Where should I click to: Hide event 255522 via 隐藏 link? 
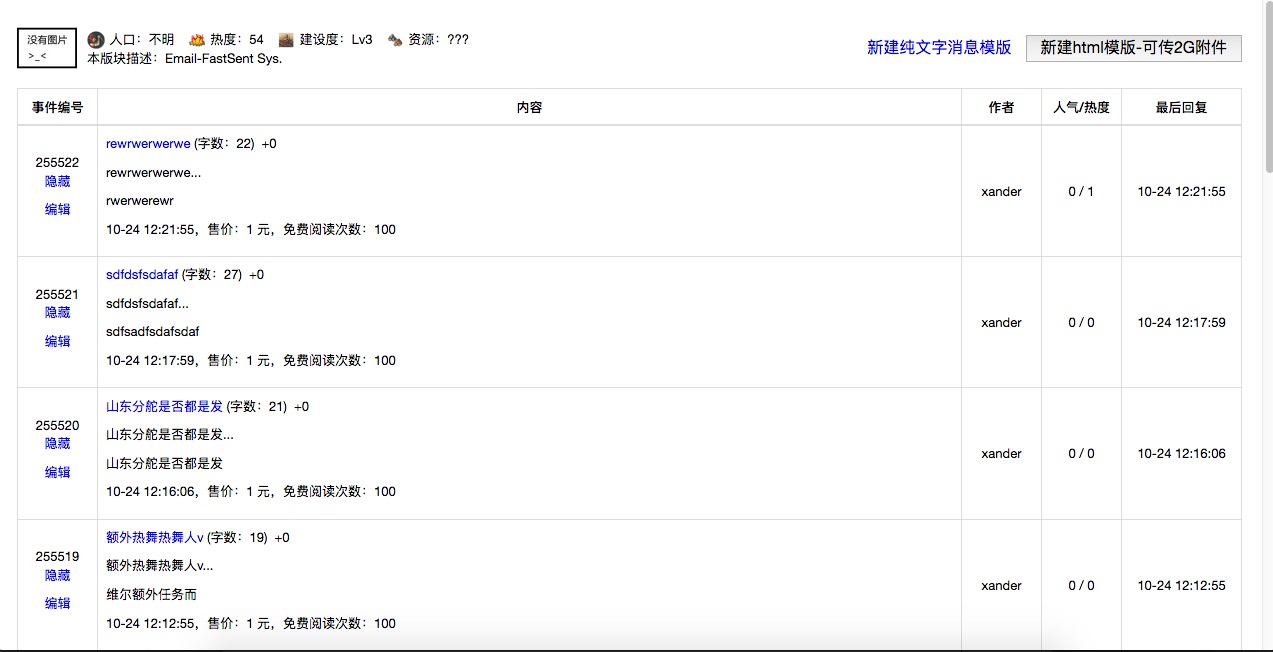57,182
